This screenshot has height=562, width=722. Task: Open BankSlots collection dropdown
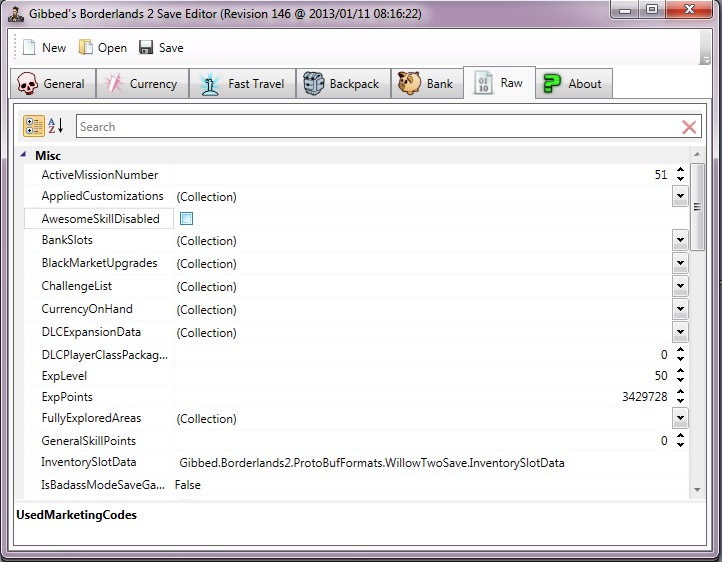pos(680,240)
